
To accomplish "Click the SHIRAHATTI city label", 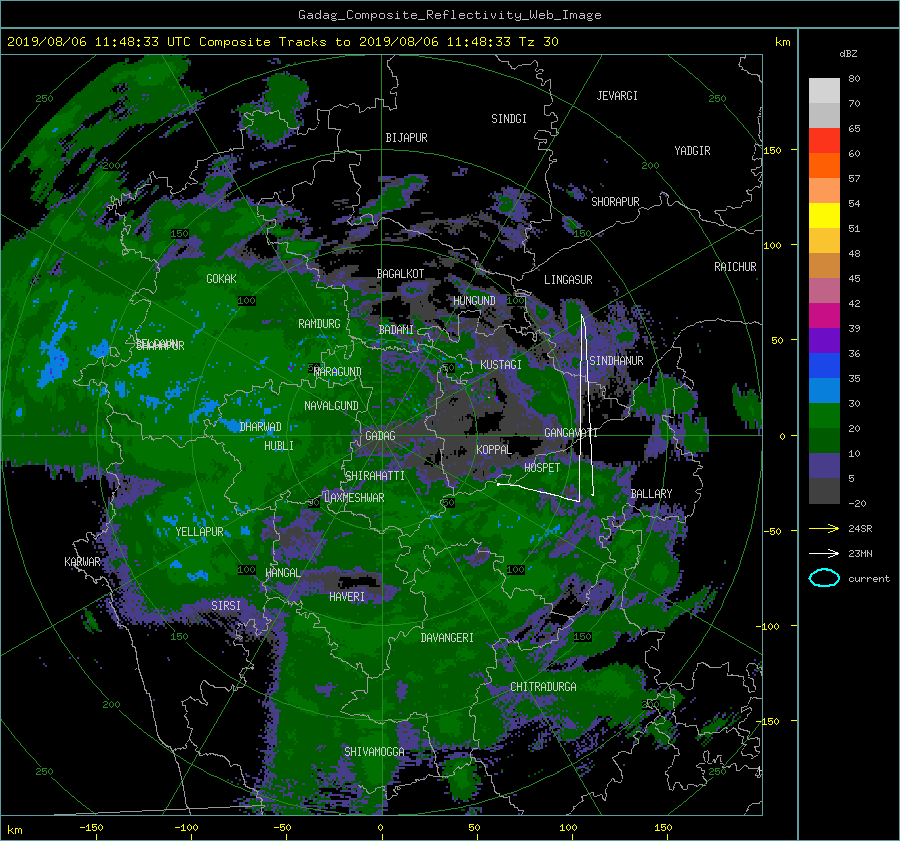I will tap(375, 476).
